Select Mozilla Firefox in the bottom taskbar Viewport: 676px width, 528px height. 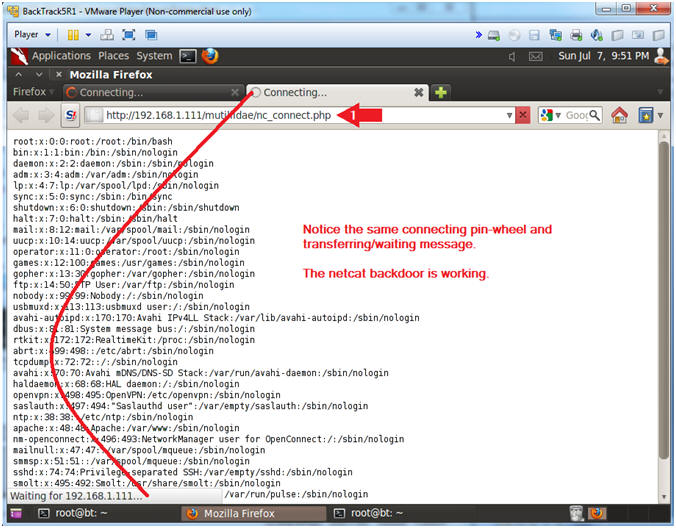254,513
